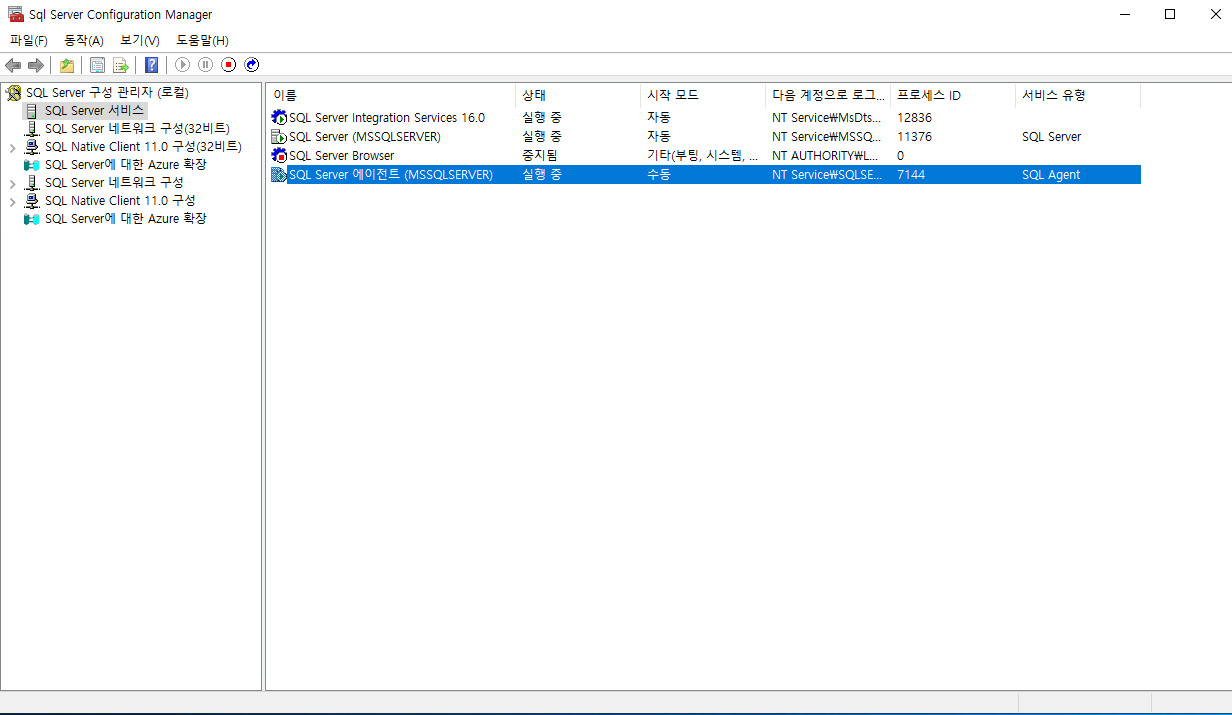Click 실행 중 status of the SQL Server (MSSQLSERVER) row
This screenshot has height=715, width=1232.
point(542,137)
